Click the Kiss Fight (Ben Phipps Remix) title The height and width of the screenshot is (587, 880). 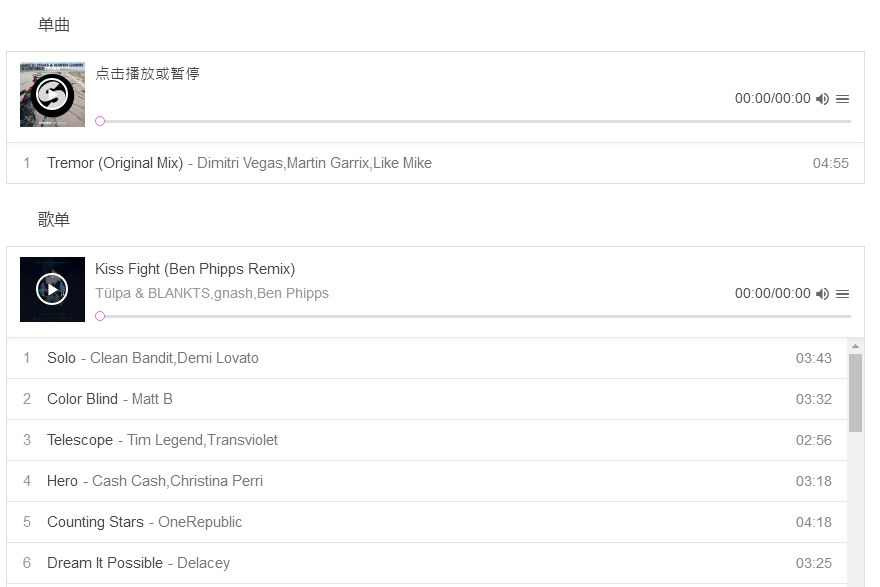click(195, 269)
